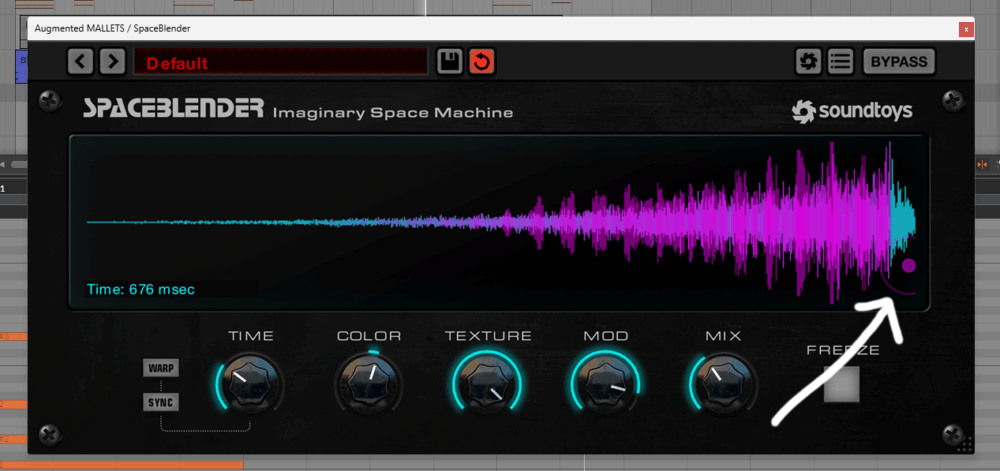Click the plugin window resize grip corner
Screen dimensions: 1000x471
[x=964, y=444]
